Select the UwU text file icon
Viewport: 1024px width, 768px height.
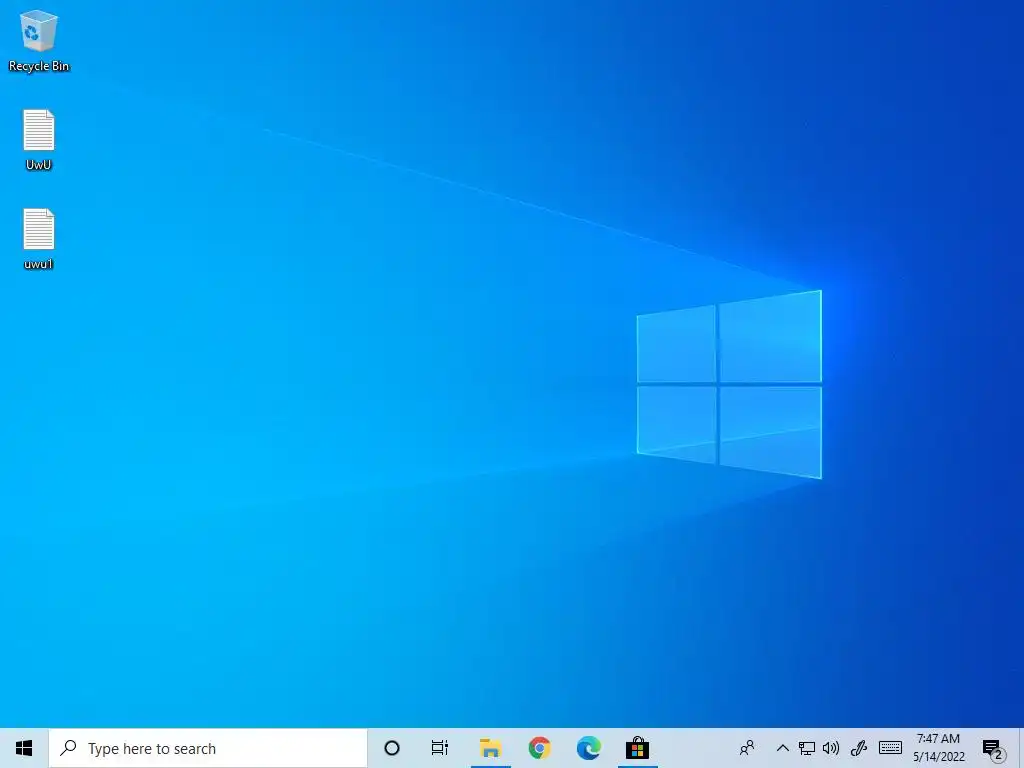[x=39, y=140]
